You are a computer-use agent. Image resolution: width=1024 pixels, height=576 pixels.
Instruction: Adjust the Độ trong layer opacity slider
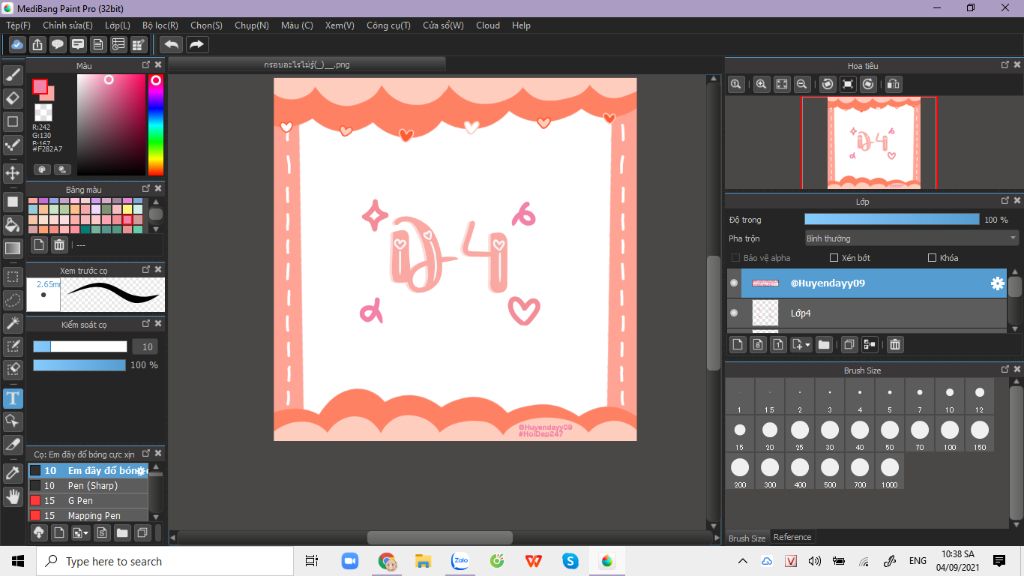point(891,220)
